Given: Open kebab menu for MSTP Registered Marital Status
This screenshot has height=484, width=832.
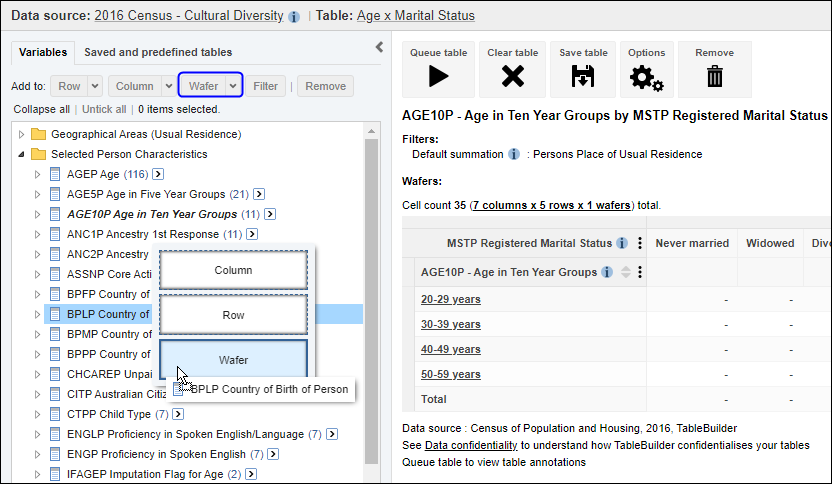Looking at the screenshot, I should point(639,243).
